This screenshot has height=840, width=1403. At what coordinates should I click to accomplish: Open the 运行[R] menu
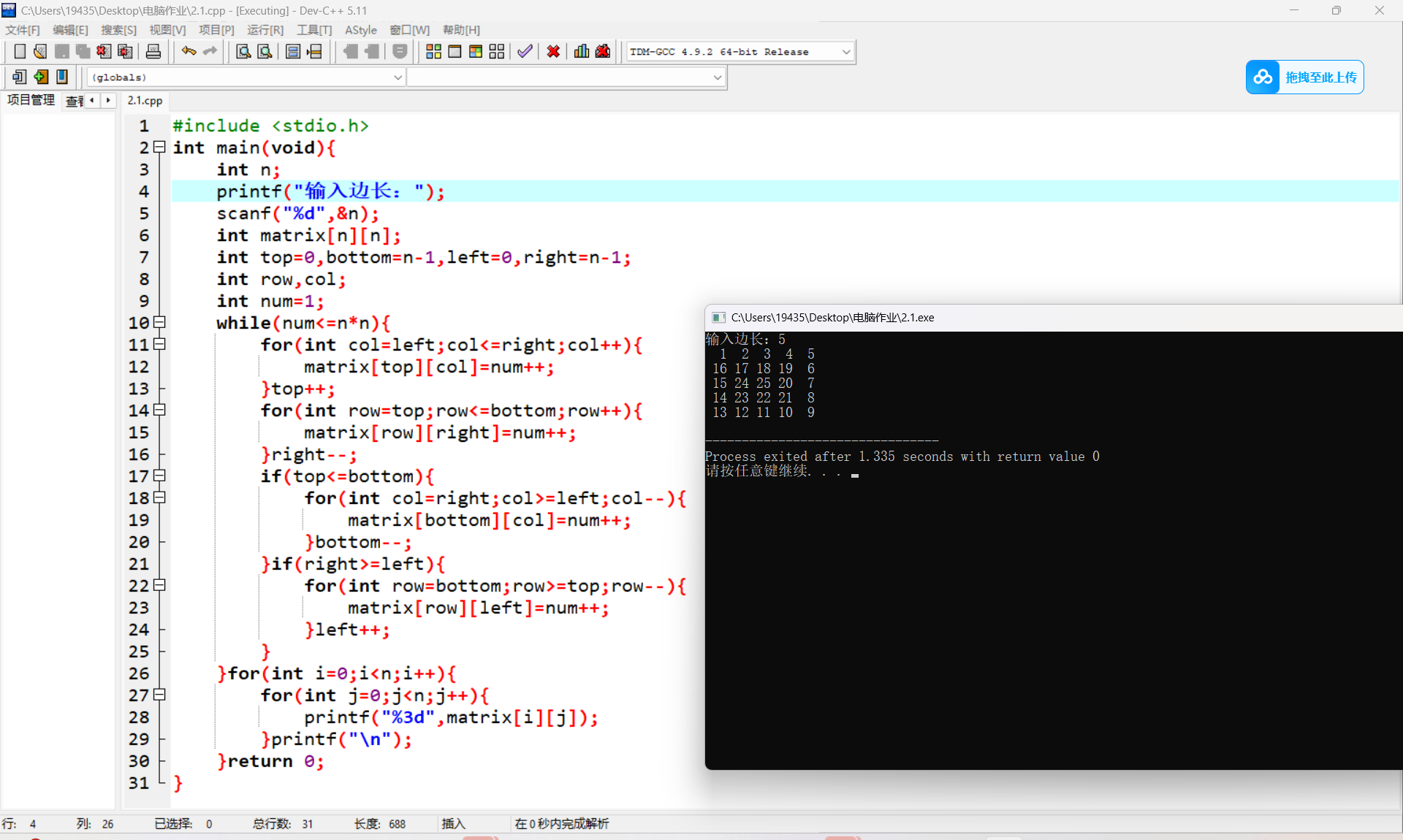click(265, 30)
